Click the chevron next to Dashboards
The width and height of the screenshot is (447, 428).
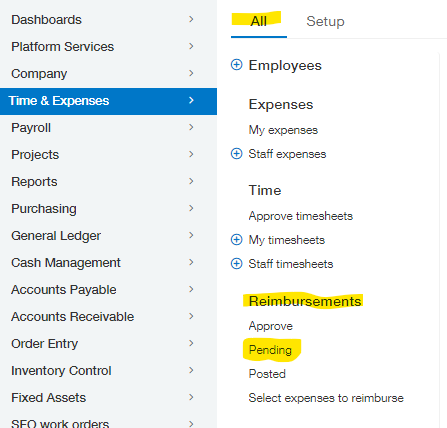[x=191, y=19]
